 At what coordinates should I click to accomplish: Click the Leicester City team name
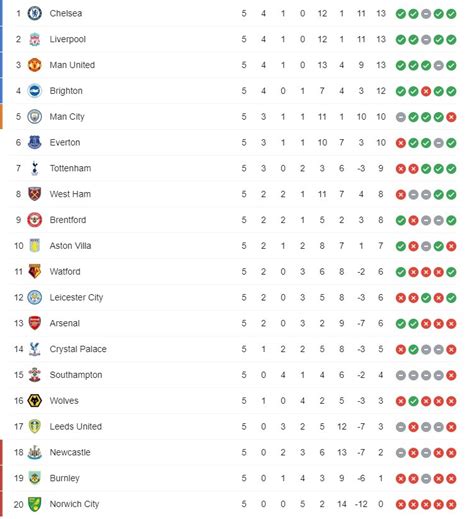(76, 297)
